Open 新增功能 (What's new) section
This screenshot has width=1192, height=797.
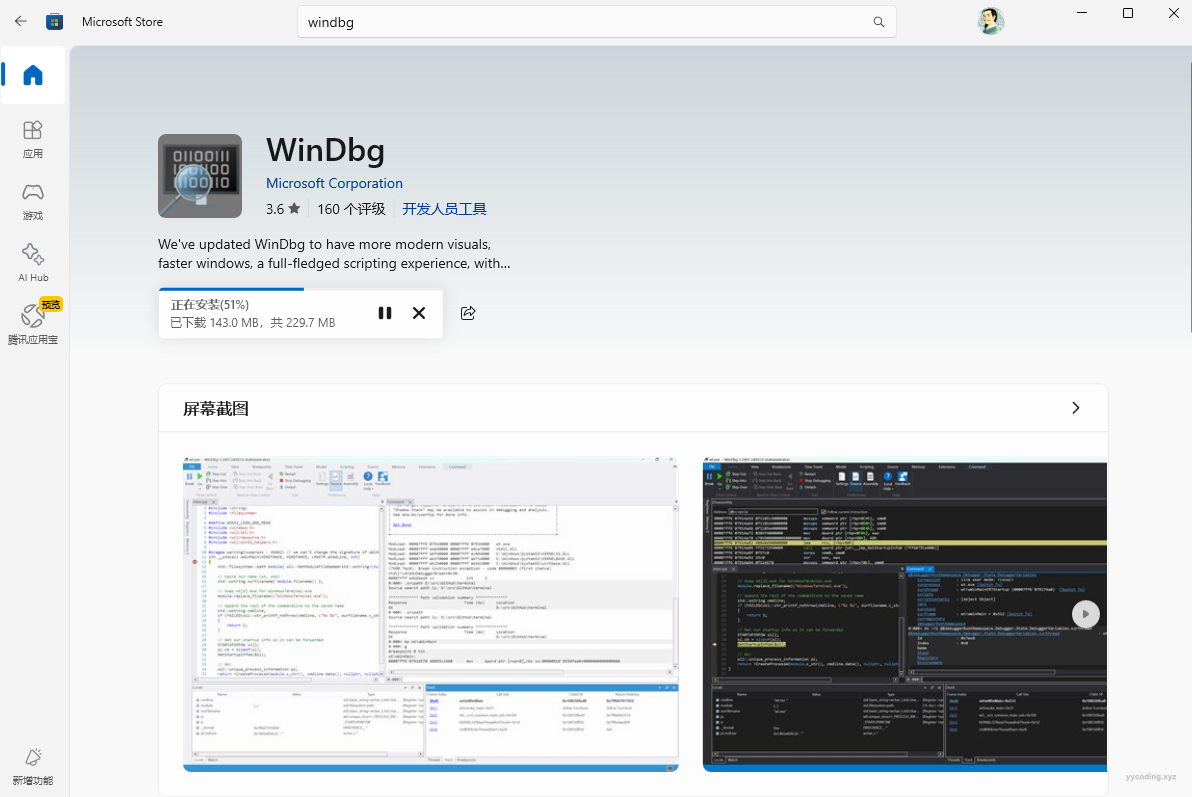33,765
